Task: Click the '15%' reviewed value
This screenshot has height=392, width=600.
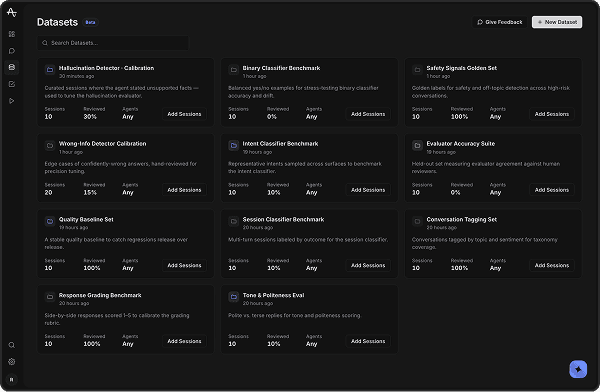Action: 90,193
